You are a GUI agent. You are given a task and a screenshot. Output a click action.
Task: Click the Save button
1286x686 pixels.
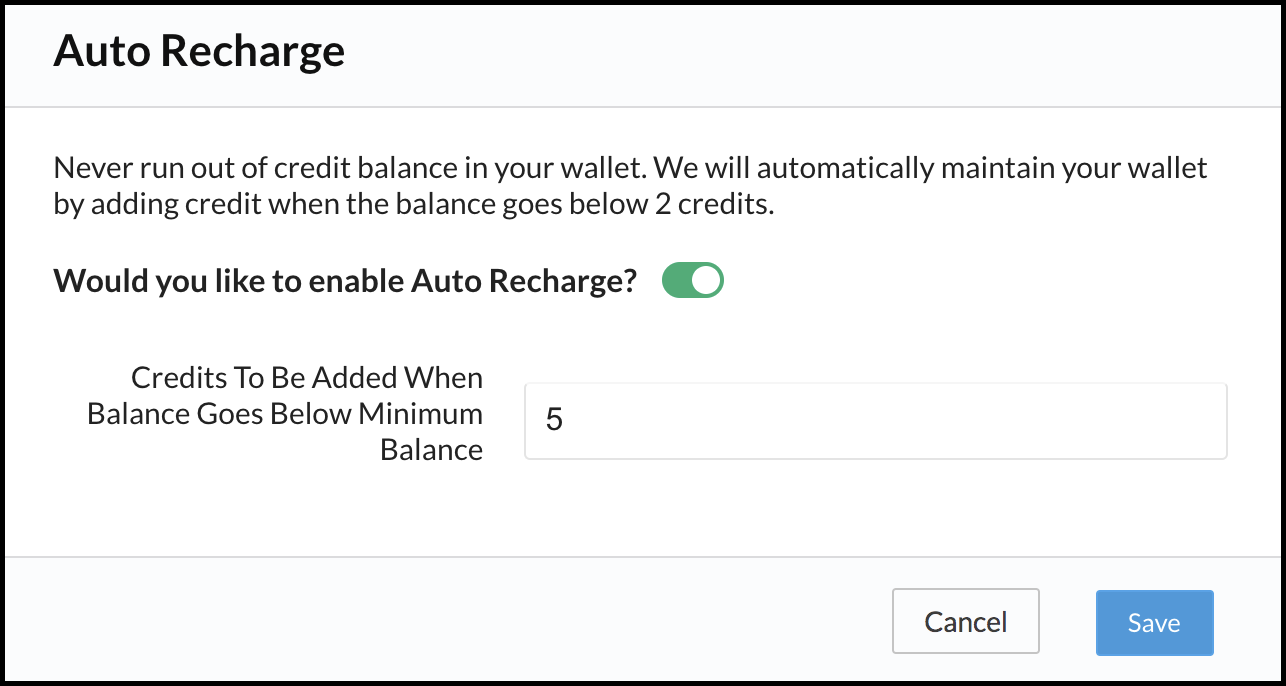coord(1154,622)
